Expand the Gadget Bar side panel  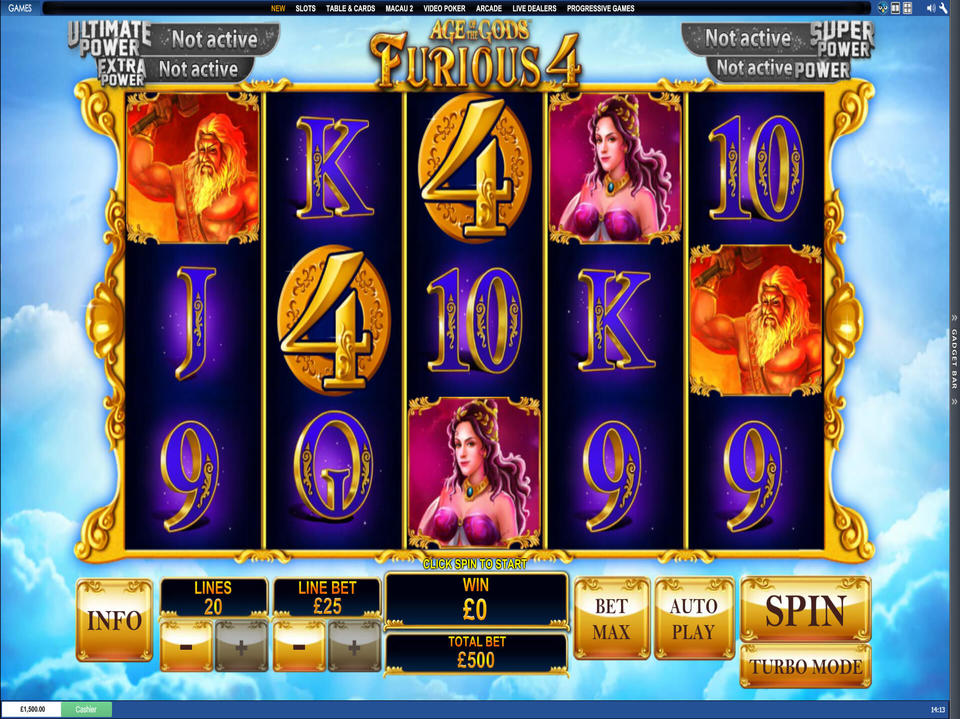point(954,359)
